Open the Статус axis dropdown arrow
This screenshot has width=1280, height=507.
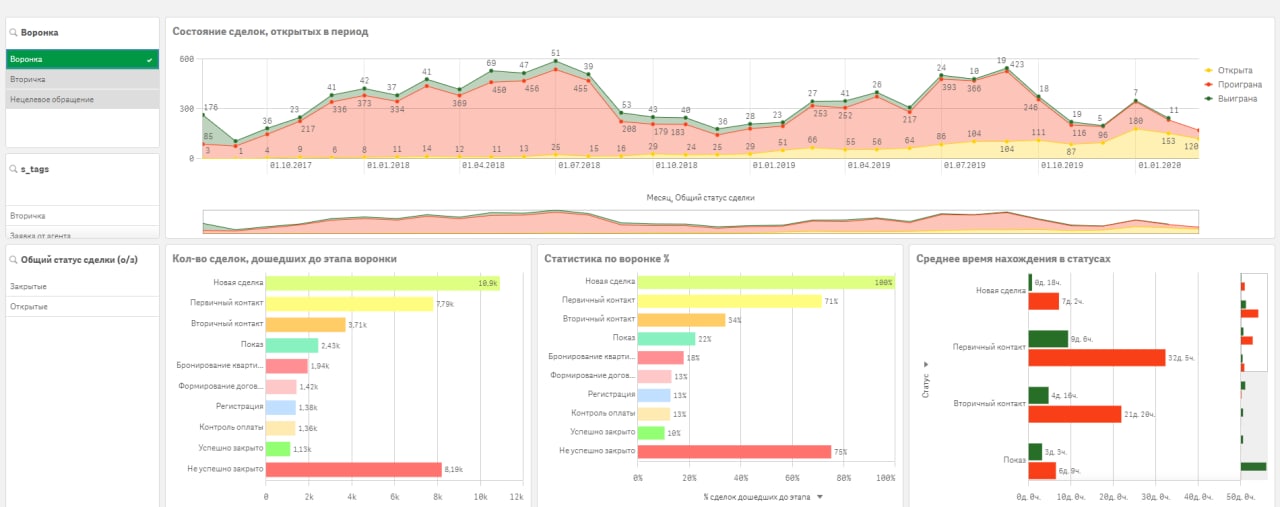(x=926, y=363)
